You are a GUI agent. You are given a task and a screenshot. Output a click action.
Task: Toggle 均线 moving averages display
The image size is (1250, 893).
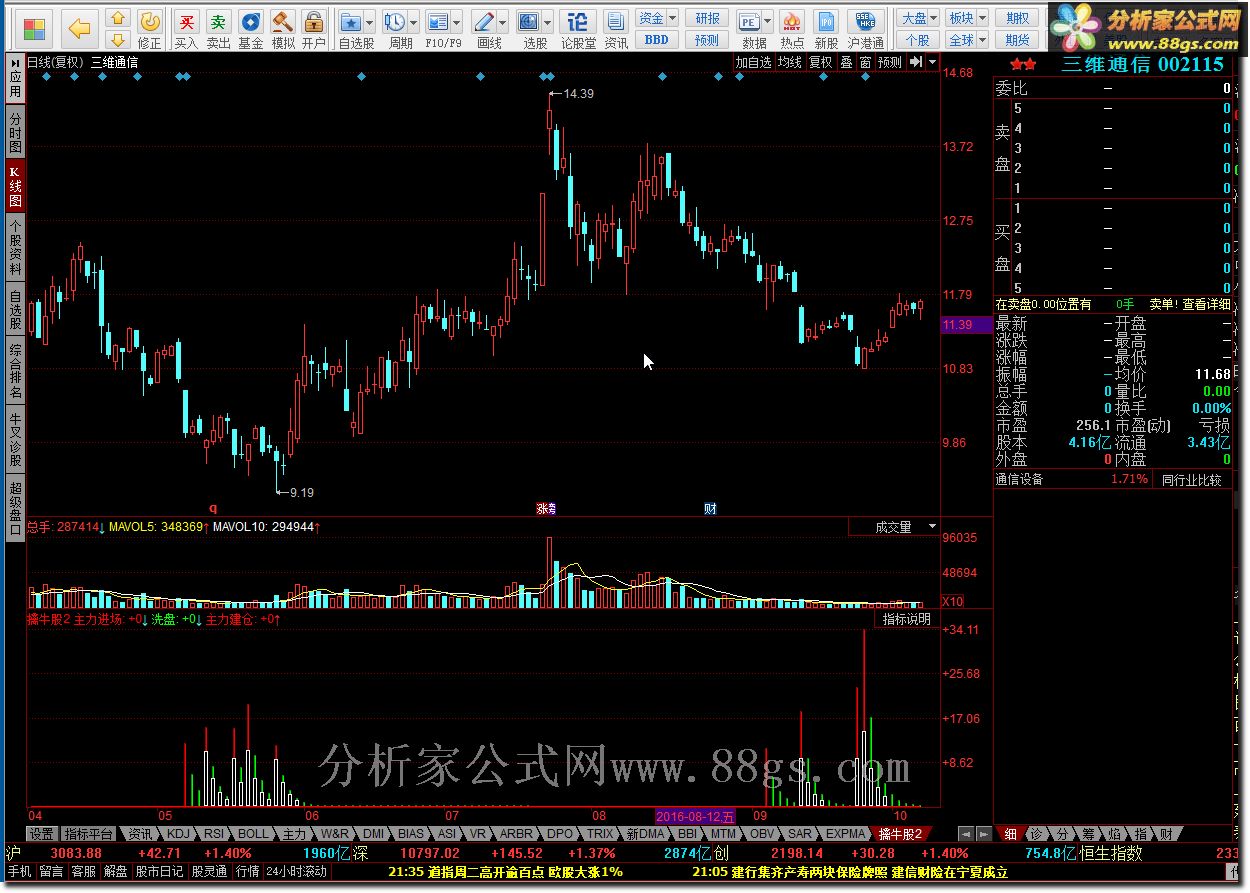click(790, 62)
